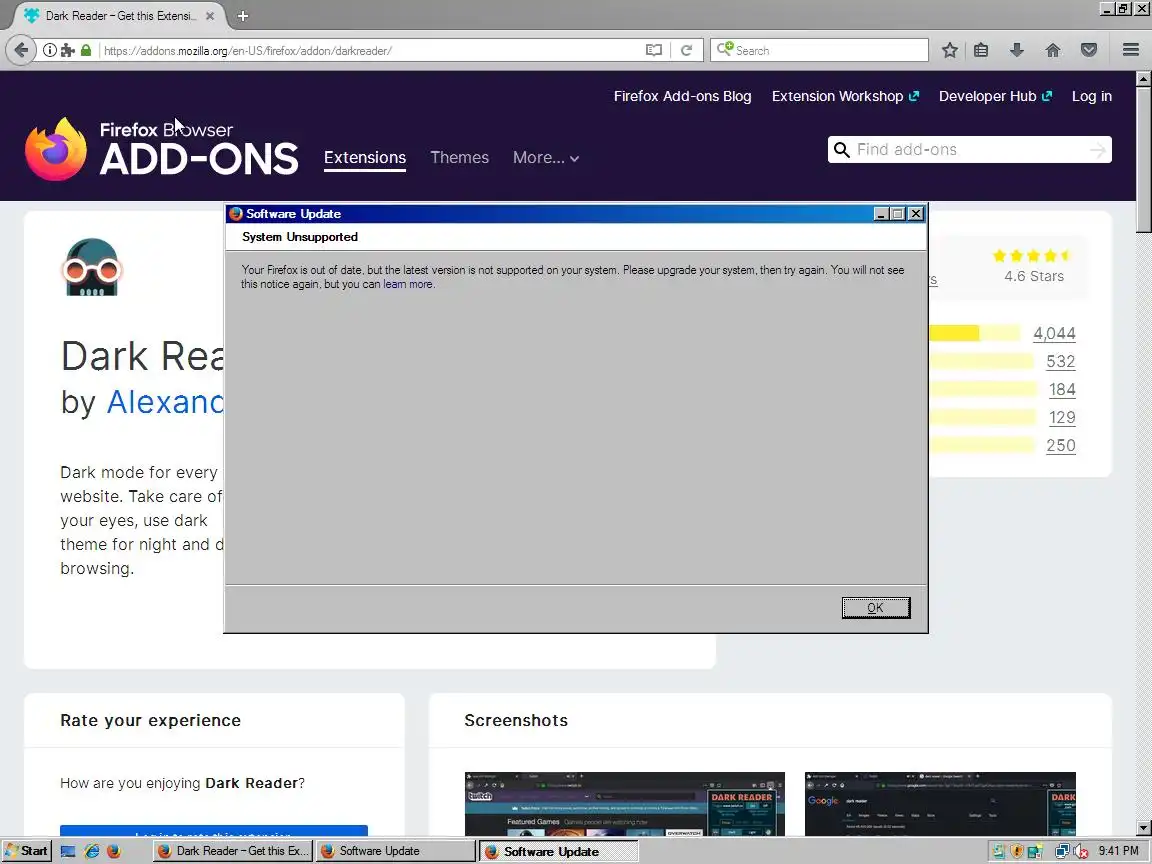Launch Firefox from quick launch
Image resolution: width=1152 pixels, height=864 pixels.
[114, 851]
